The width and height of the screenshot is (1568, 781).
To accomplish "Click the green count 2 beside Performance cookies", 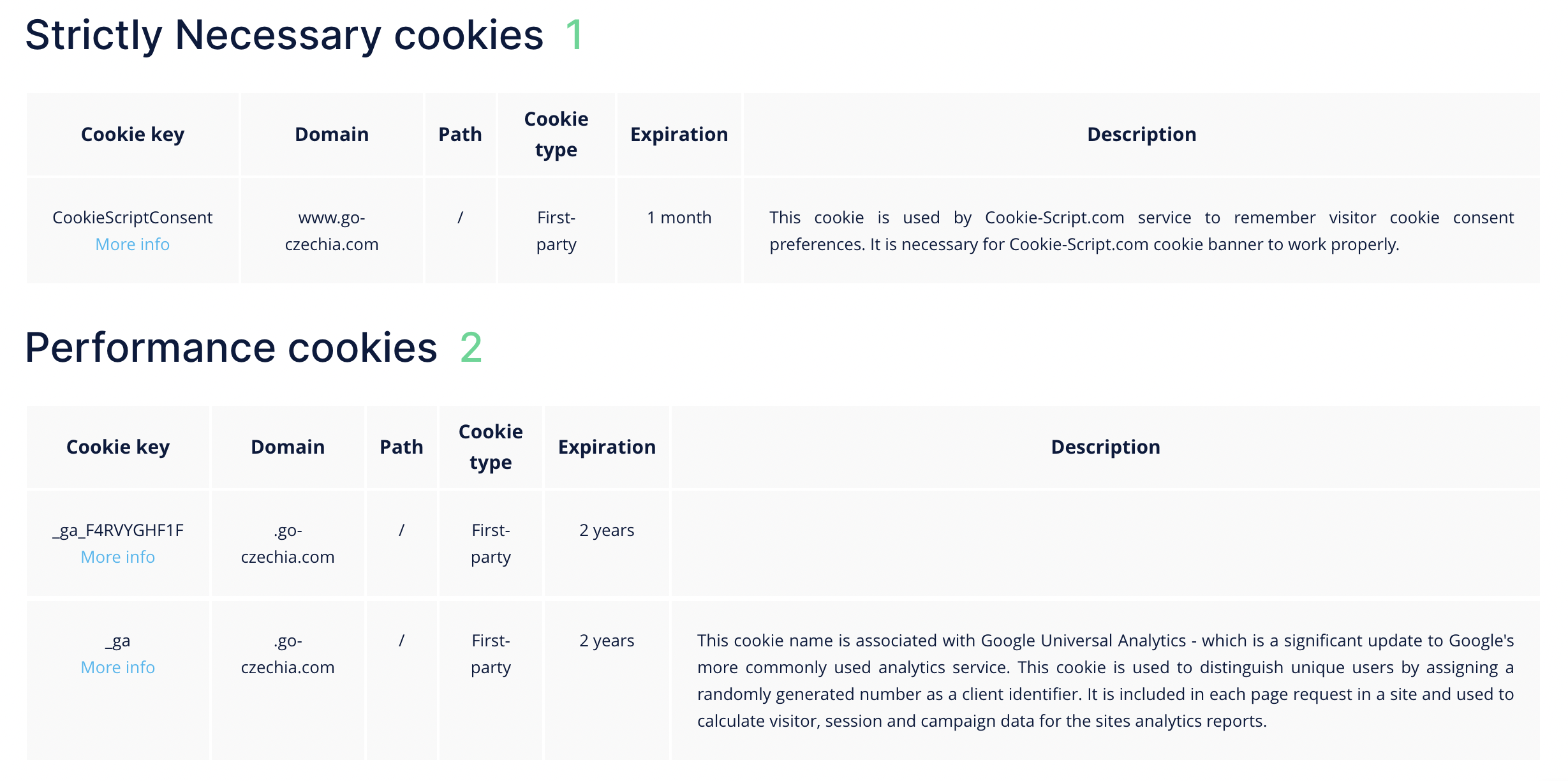I will [x=471, y=348].
